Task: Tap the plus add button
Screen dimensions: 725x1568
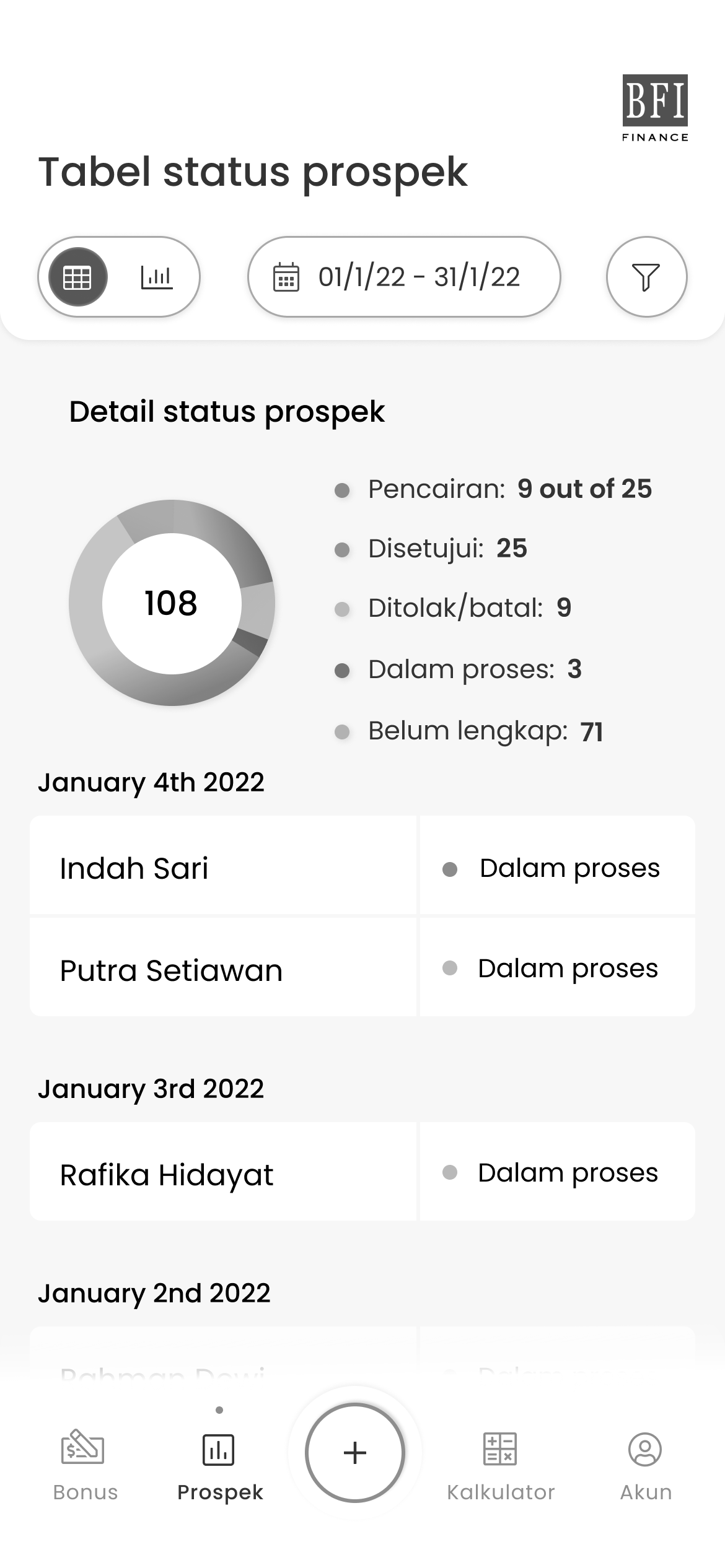Action: point(355,1452)
